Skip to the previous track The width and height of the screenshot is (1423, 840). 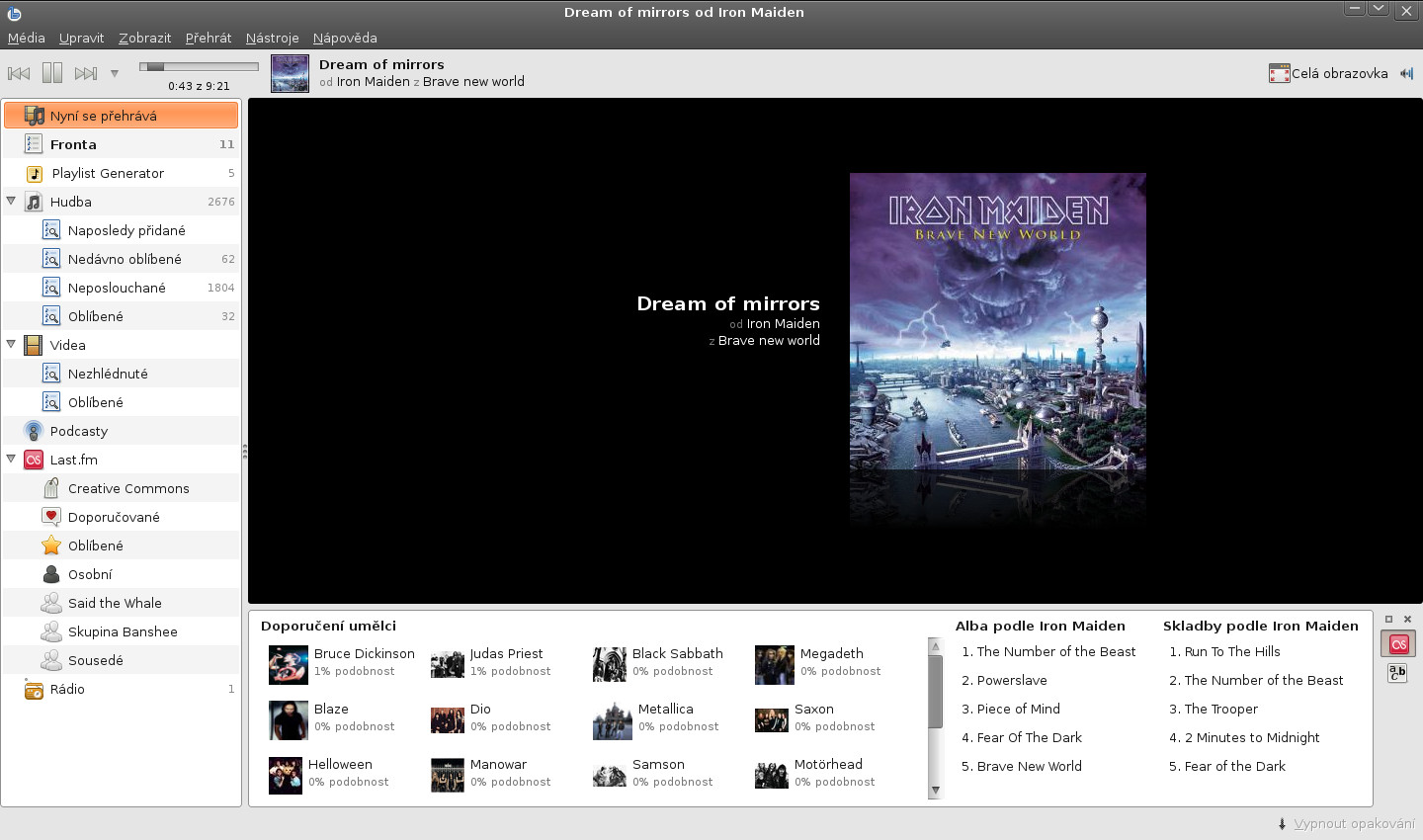point(19,73)
